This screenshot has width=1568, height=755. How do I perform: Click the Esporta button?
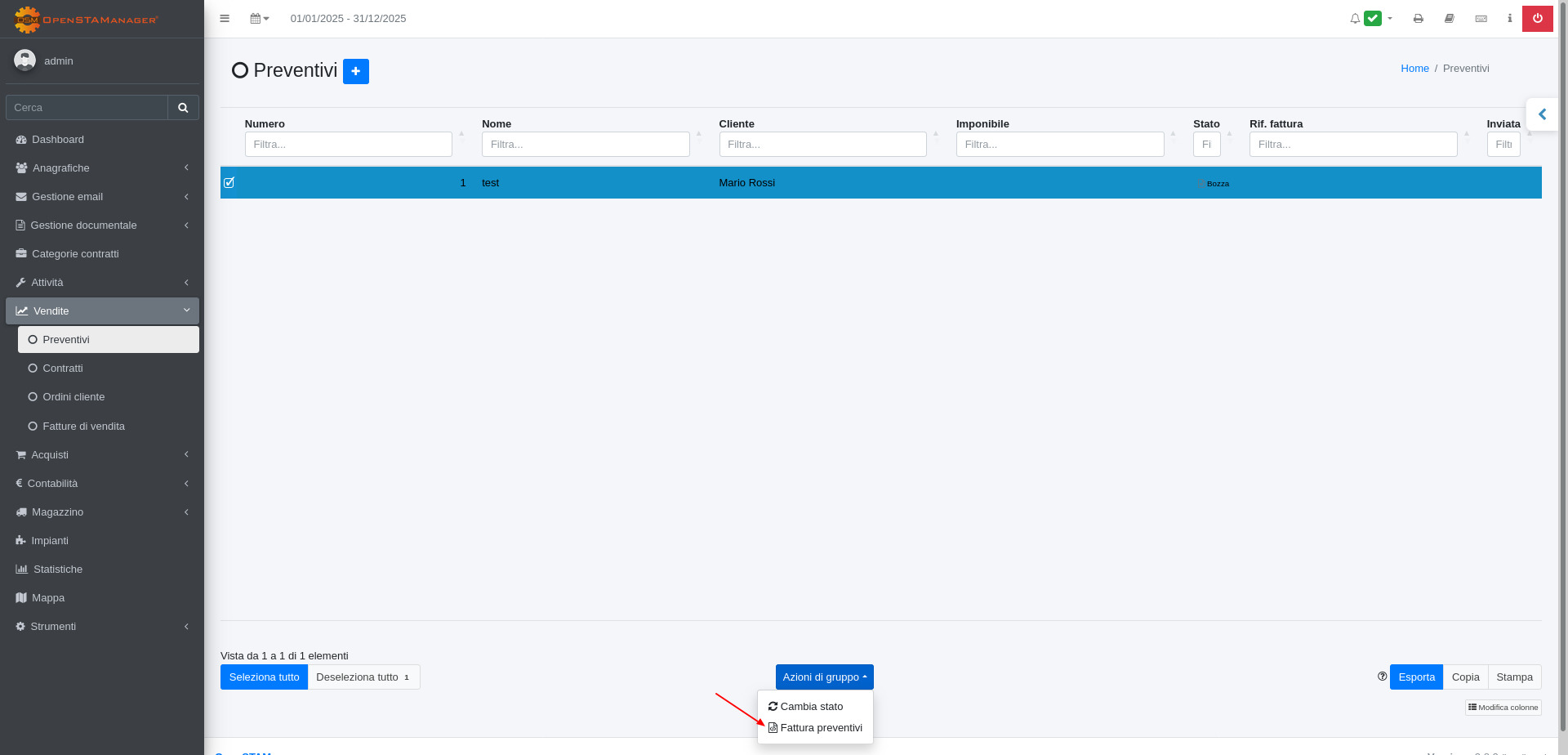1416,677
